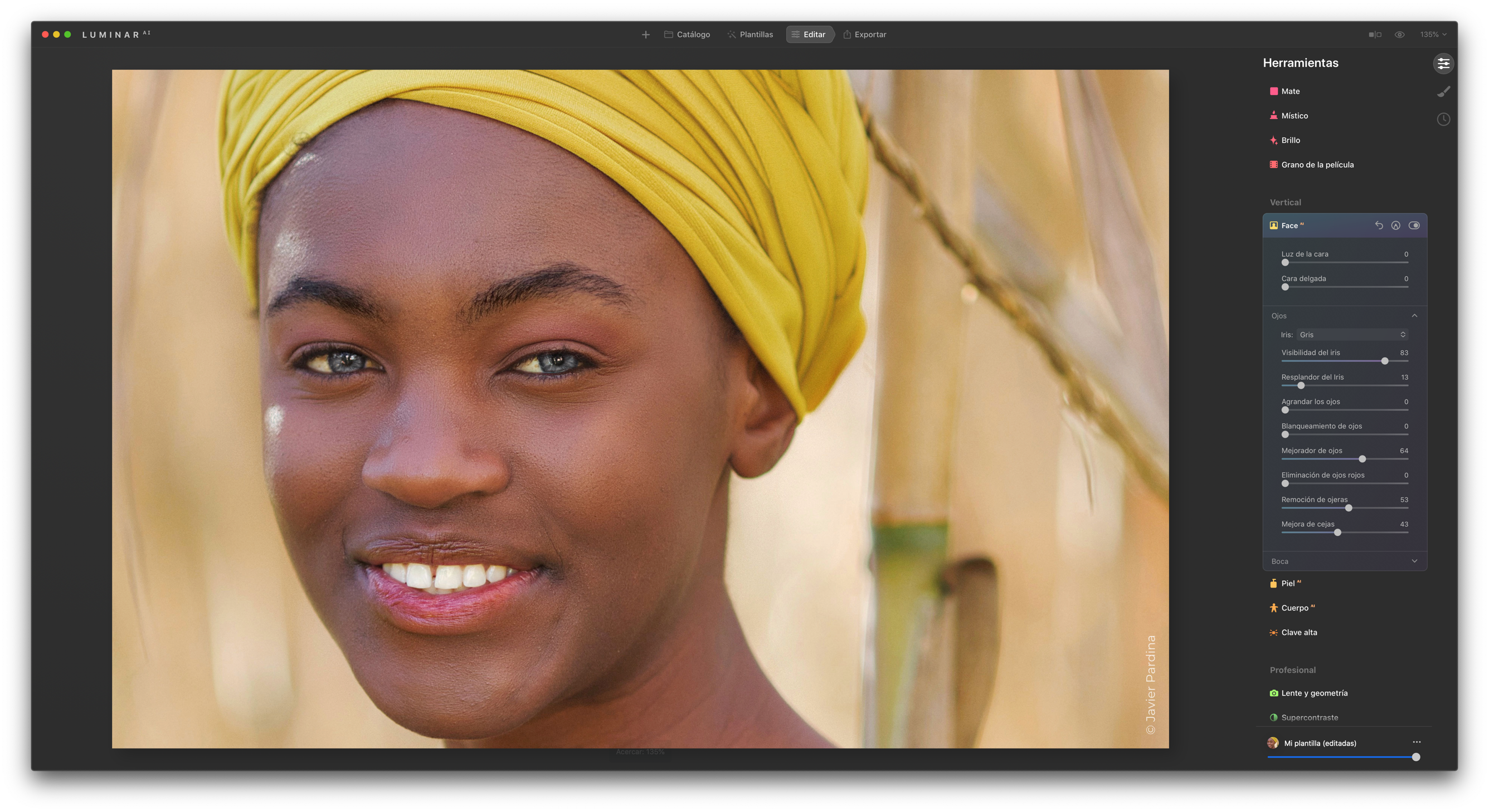Screen dimensions: 1489x812
Task: Click the Mate pink square icon
Action: coord(1273,91)
